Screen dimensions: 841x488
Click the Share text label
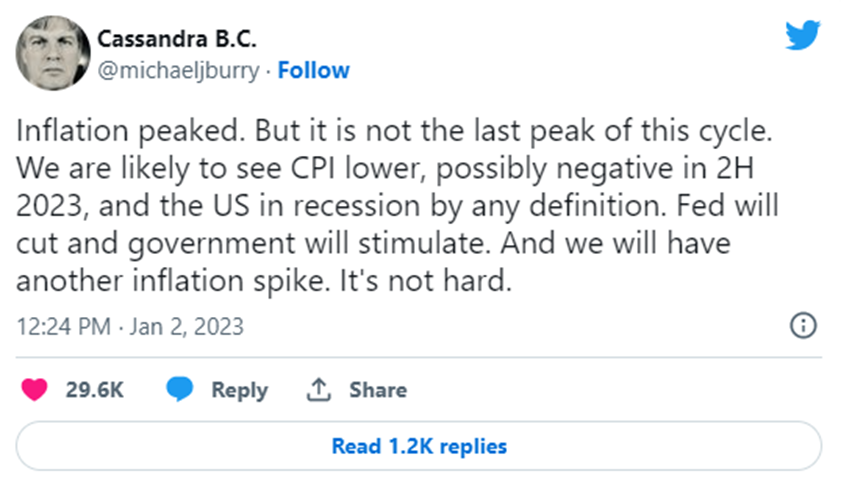pyautogui.click(x=377, y=390)
